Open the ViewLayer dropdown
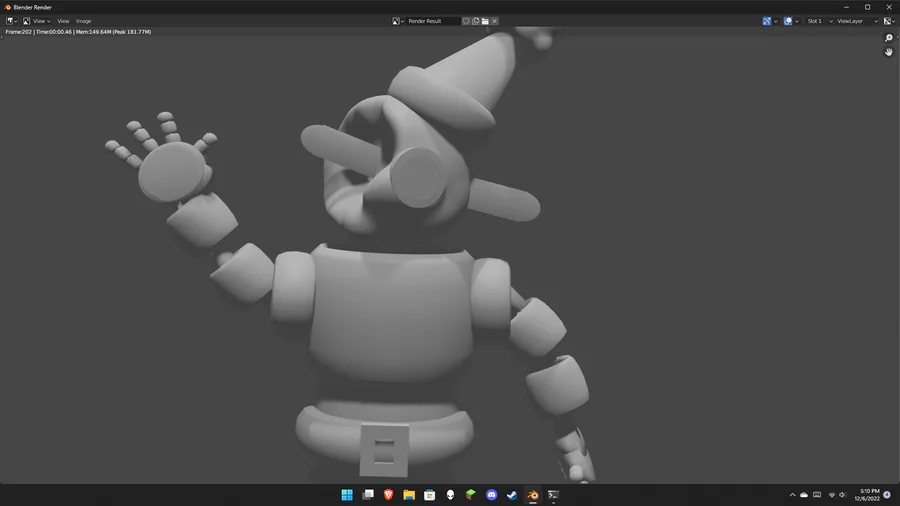Image resolution: width=900 pixels, height=506 pixels. pos(857,21)
